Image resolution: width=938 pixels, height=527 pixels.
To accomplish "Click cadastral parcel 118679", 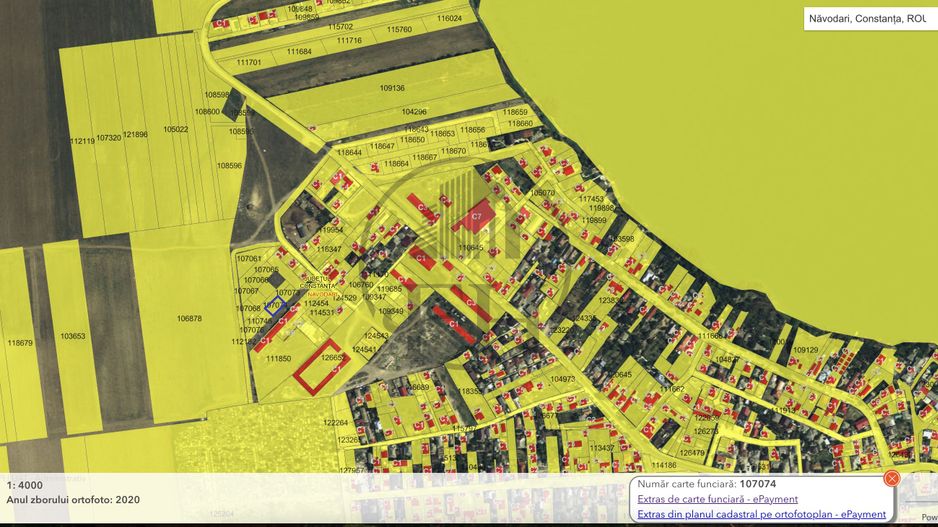I will (20, 343).
